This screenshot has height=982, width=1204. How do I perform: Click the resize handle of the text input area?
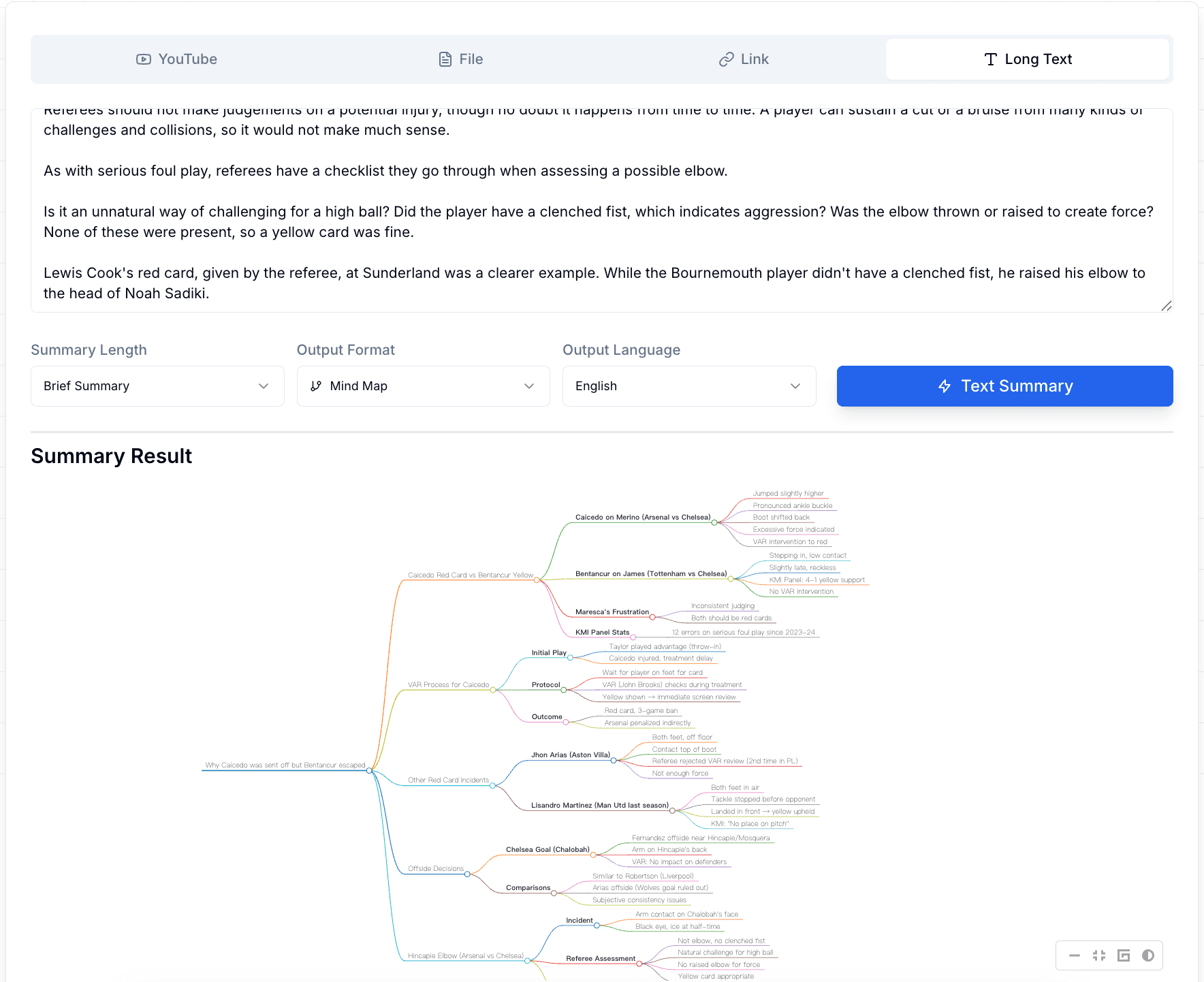pos(1166,306)
